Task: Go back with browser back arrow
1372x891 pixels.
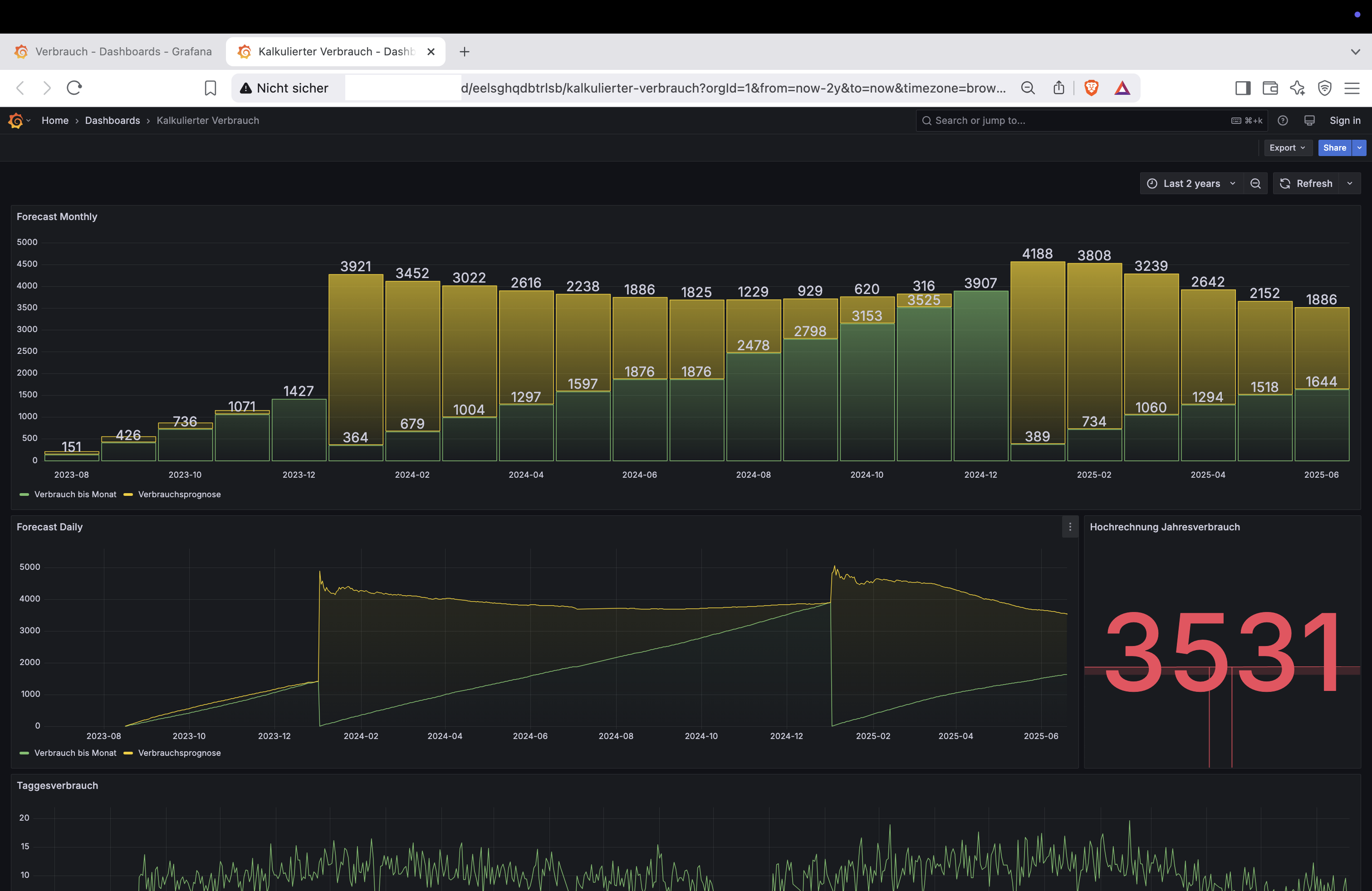Action: tap(21, 88)
